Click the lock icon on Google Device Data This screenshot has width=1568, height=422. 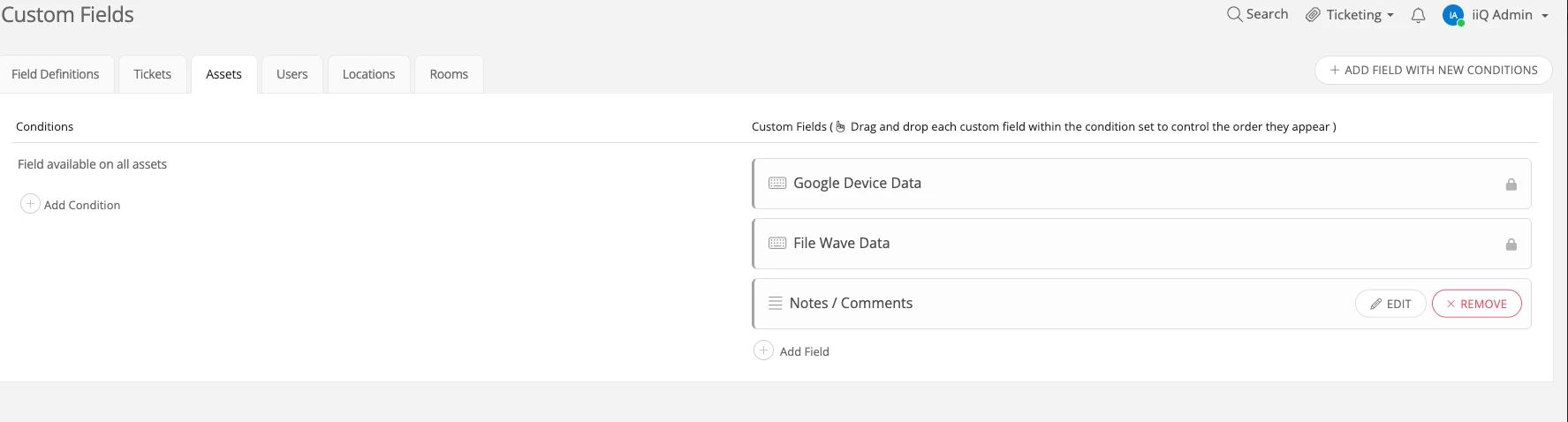point(1511,185)
